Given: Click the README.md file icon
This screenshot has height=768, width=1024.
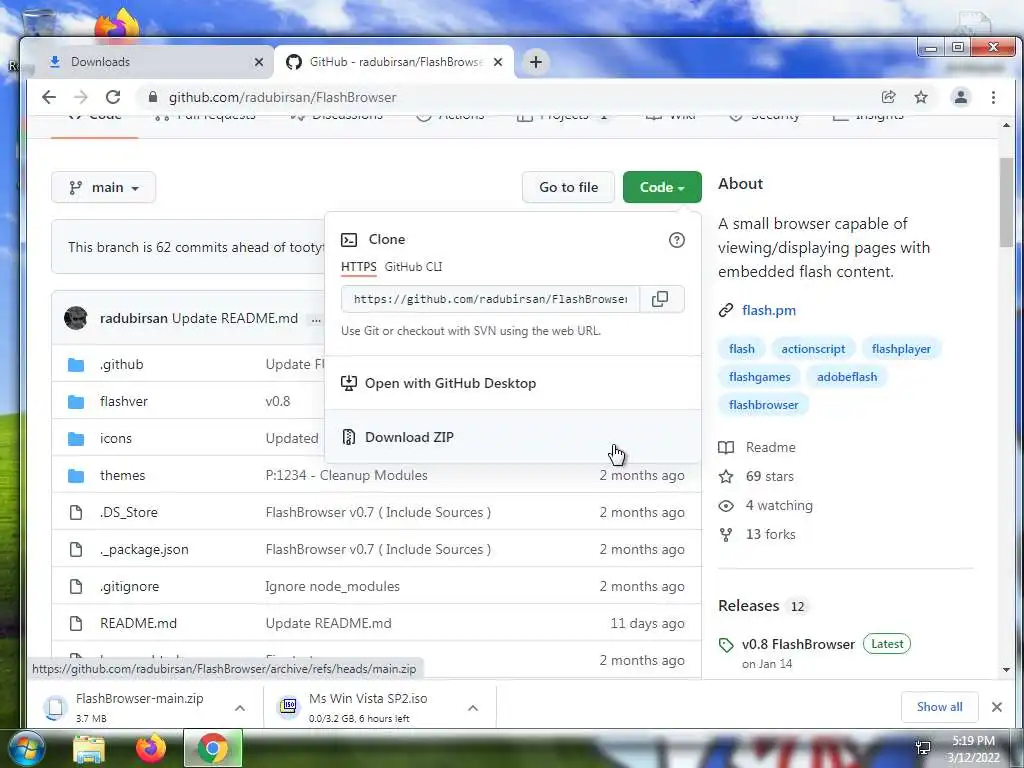Looking at the screenshot, I should (76, 624).
